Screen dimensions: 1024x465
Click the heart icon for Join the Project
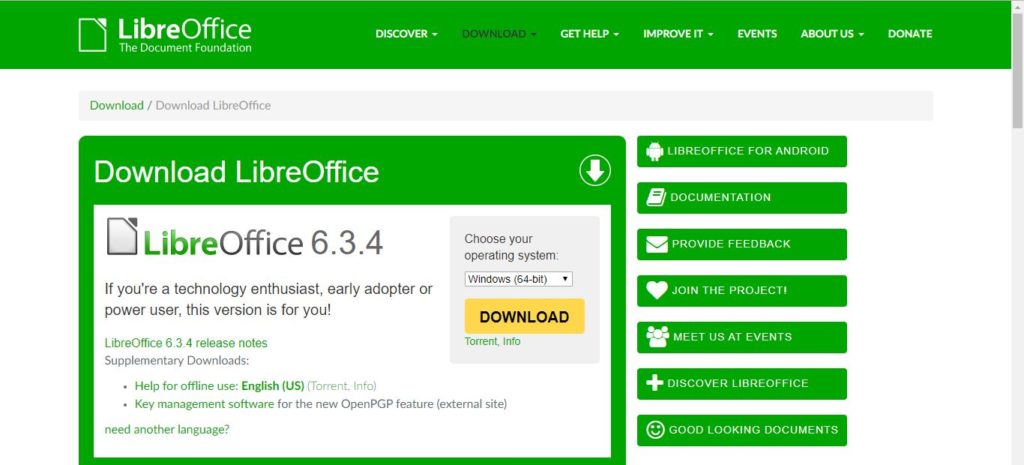point(656,291)
